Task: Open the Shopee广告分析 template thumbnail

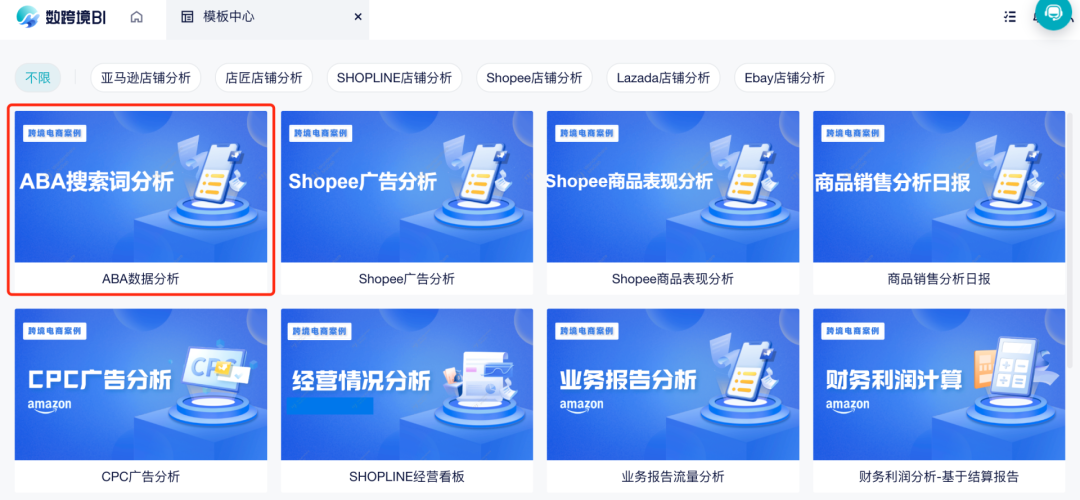Action: click(406, 187)
